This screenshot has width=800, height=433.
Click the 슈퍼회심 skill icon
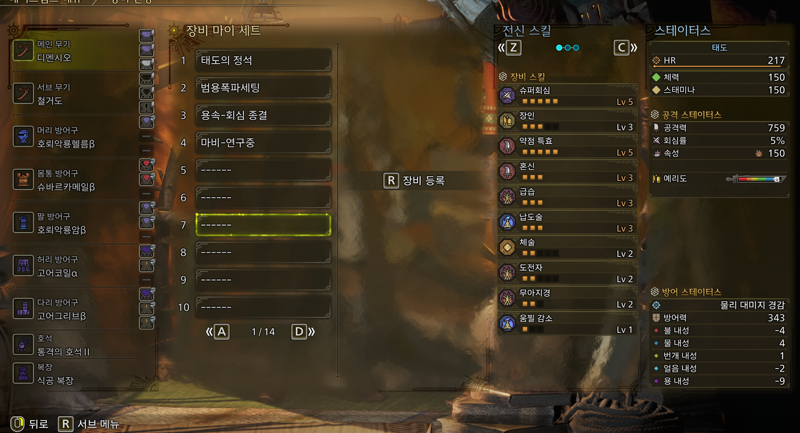[507, 95]
